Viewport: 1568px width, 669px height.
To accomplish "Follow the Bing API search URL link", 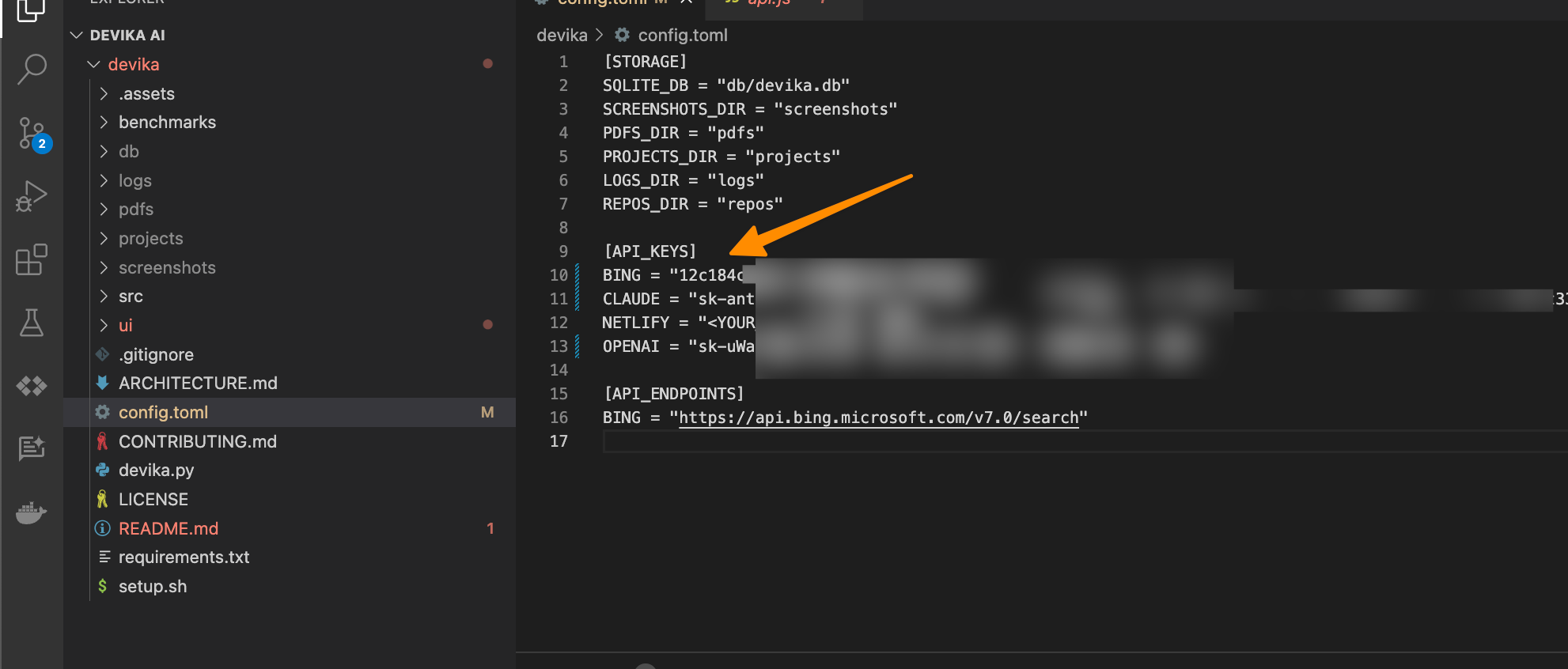I will pos(878,418).
